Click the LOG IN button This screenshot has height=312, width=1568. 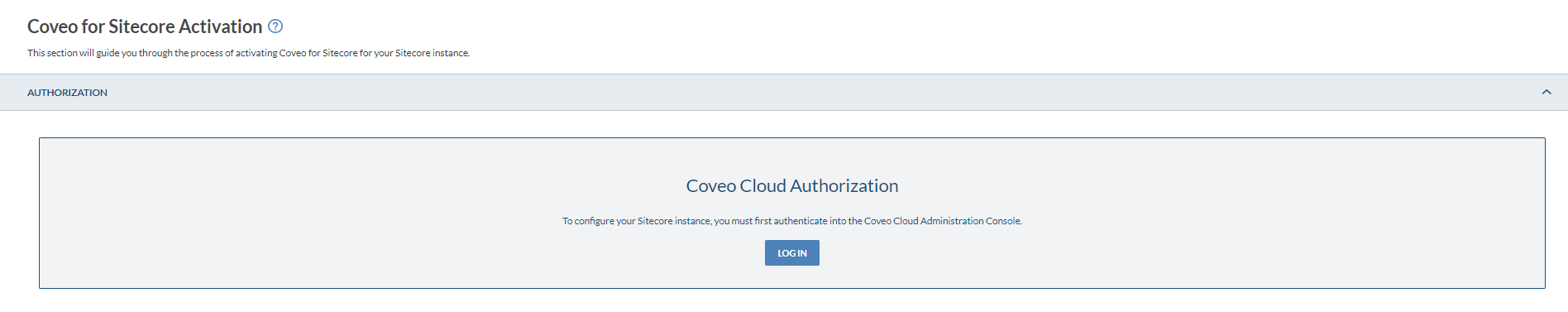click(x=792, y=253)
